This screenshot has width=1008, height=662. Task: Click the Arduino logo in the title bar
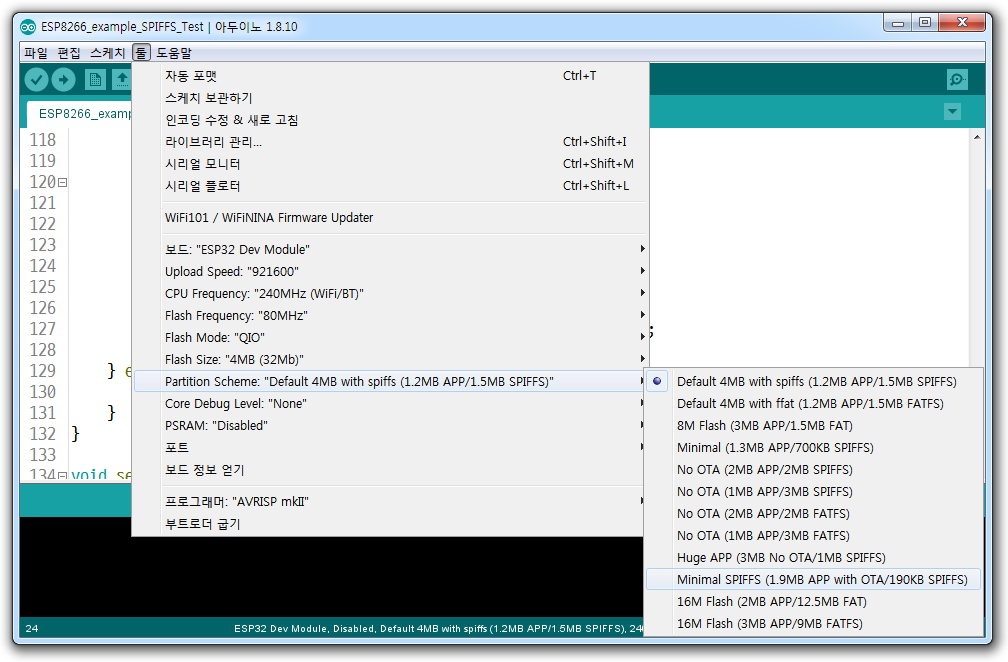click(x=28, y=27)
